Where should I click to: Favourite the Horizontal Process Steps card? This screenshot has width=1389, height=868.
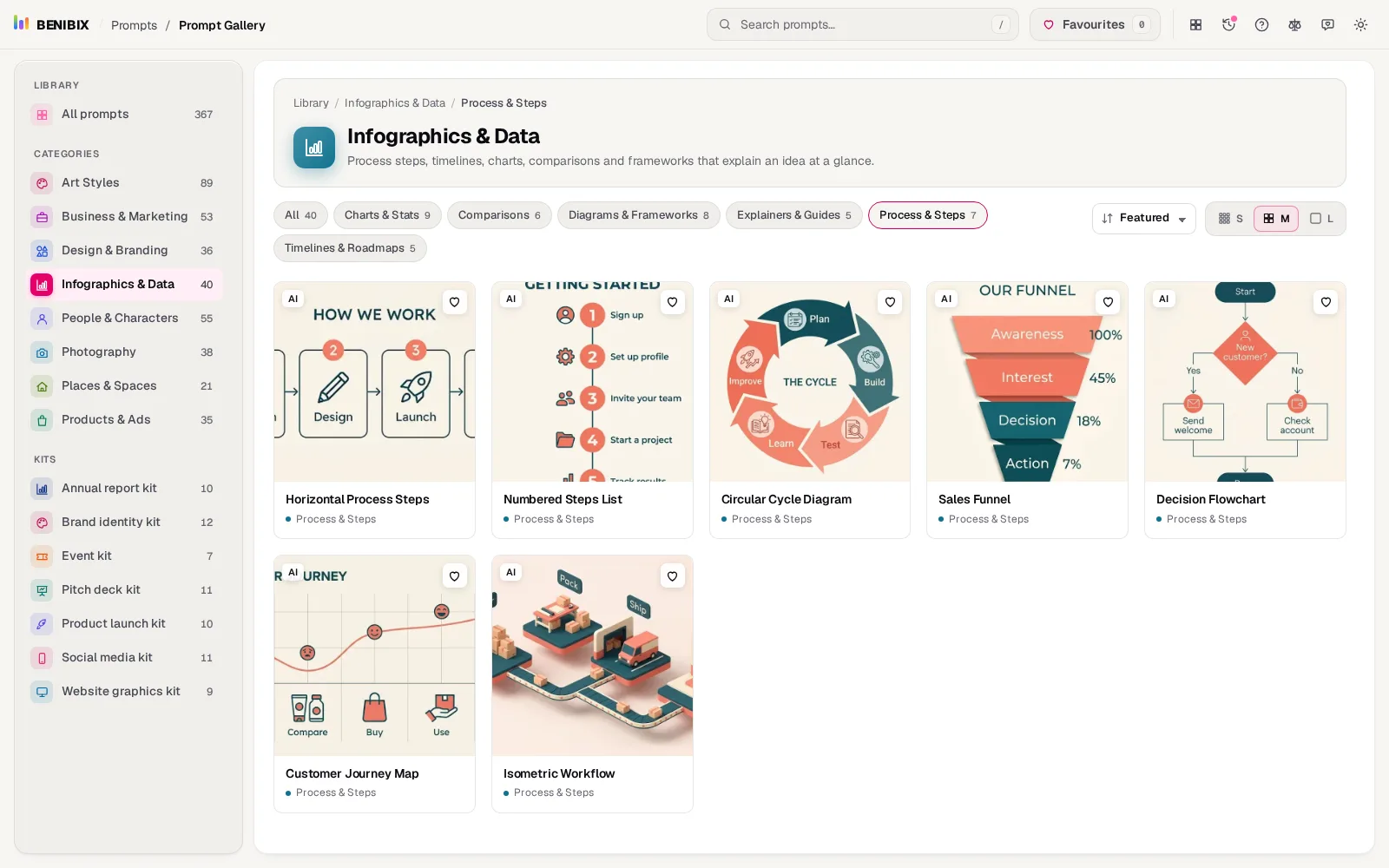coord(454,302)
